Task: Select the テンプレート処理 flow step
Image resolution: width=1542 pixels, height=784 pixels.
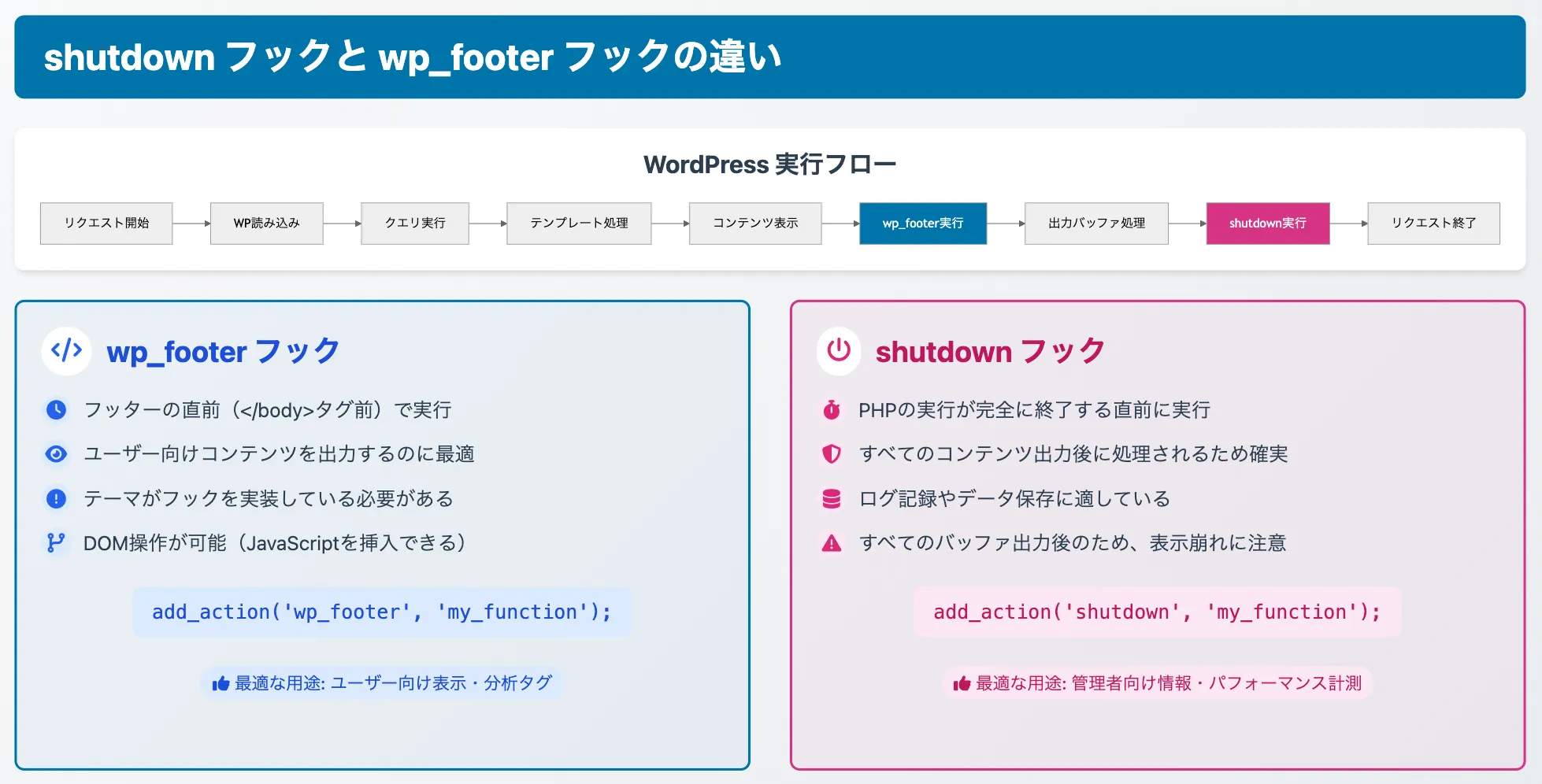Action: pos(579,224)
